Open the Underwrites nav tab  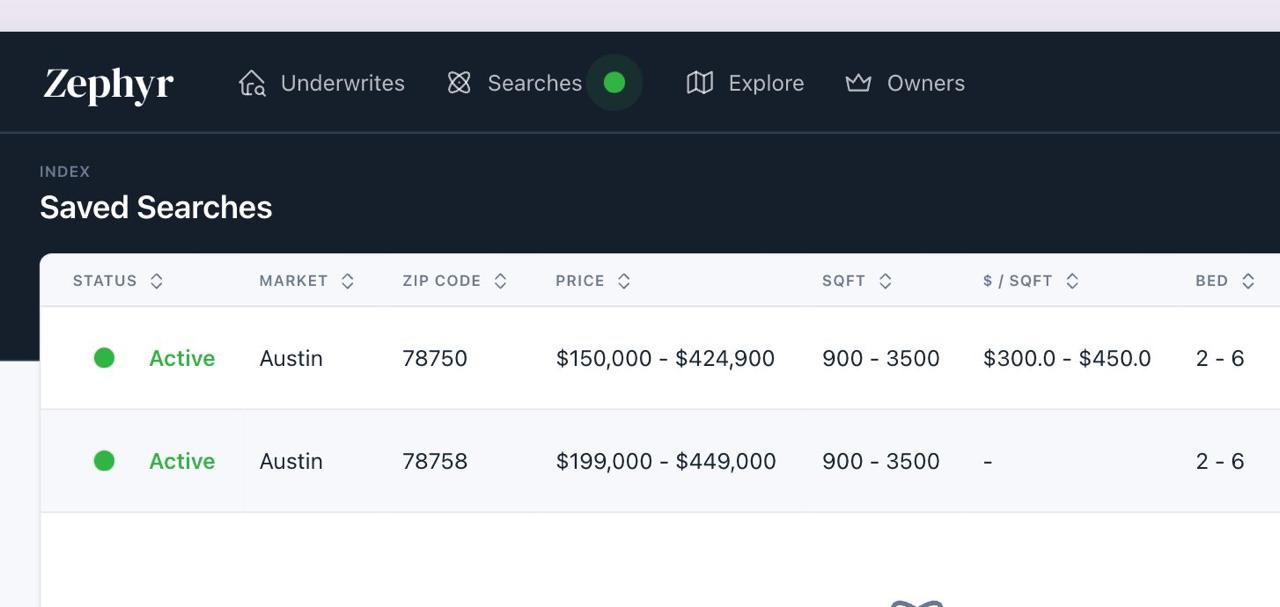[342, 83]
